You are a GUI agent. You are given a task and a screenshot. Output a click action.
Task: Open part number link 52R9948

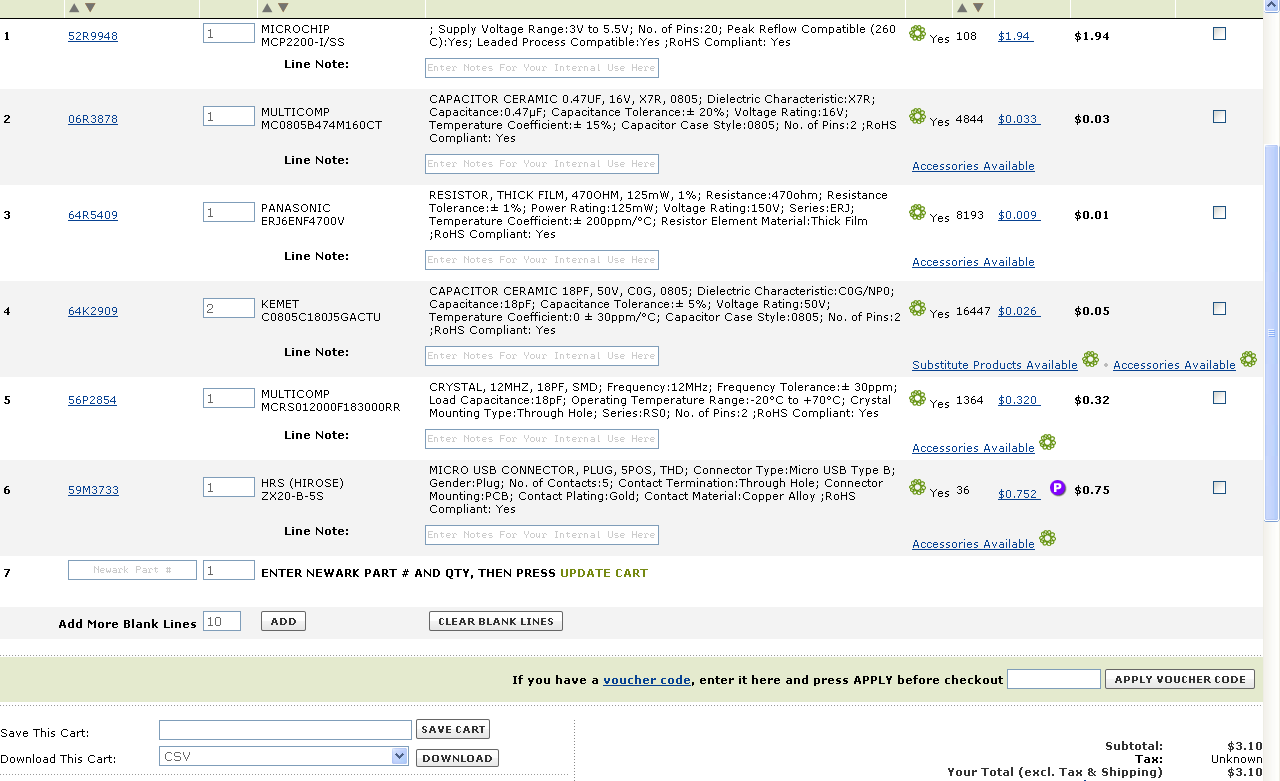pyautogui.click(x=93, y=36)
